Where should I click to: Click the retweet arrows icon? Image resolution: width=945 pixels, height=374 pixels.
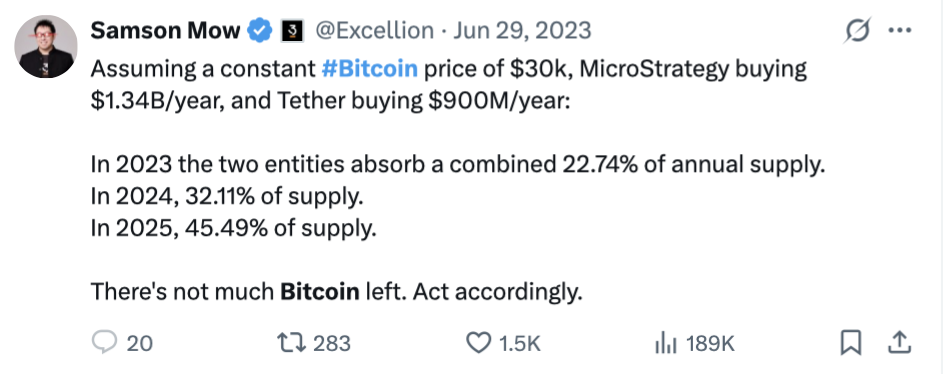click(291, 343)
